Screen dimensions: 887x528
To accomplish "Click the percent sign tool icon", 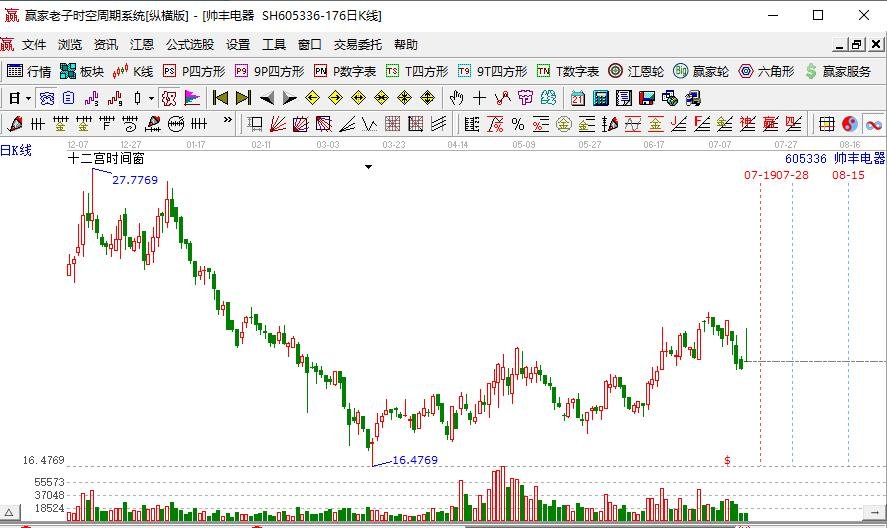I will tap(518, 125).
